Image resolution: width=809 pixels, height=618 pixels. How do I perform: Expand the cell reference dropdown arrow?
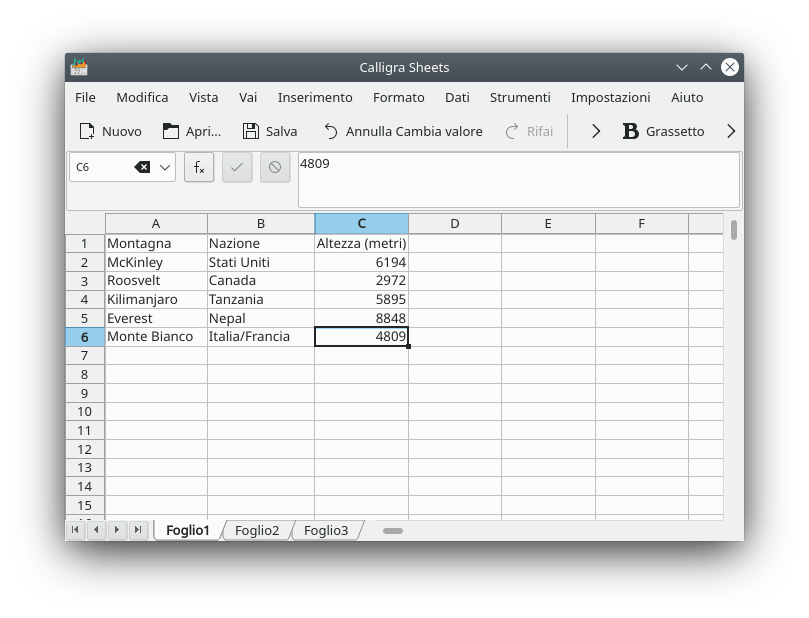(165, 167)
